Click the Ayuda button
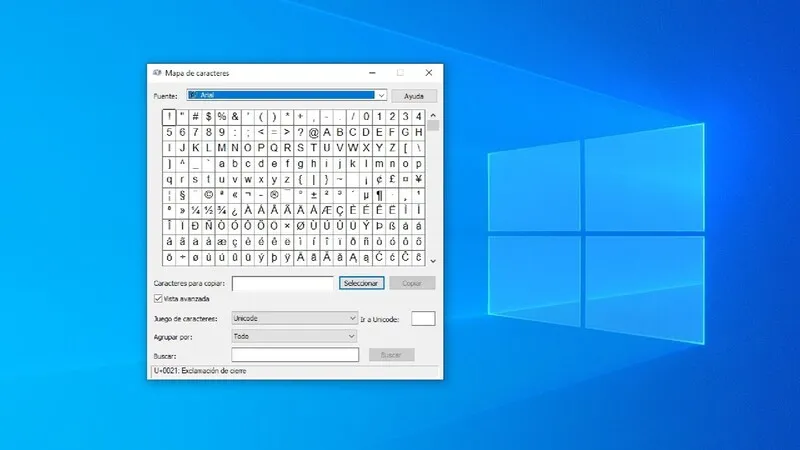 tap(414, 96)
